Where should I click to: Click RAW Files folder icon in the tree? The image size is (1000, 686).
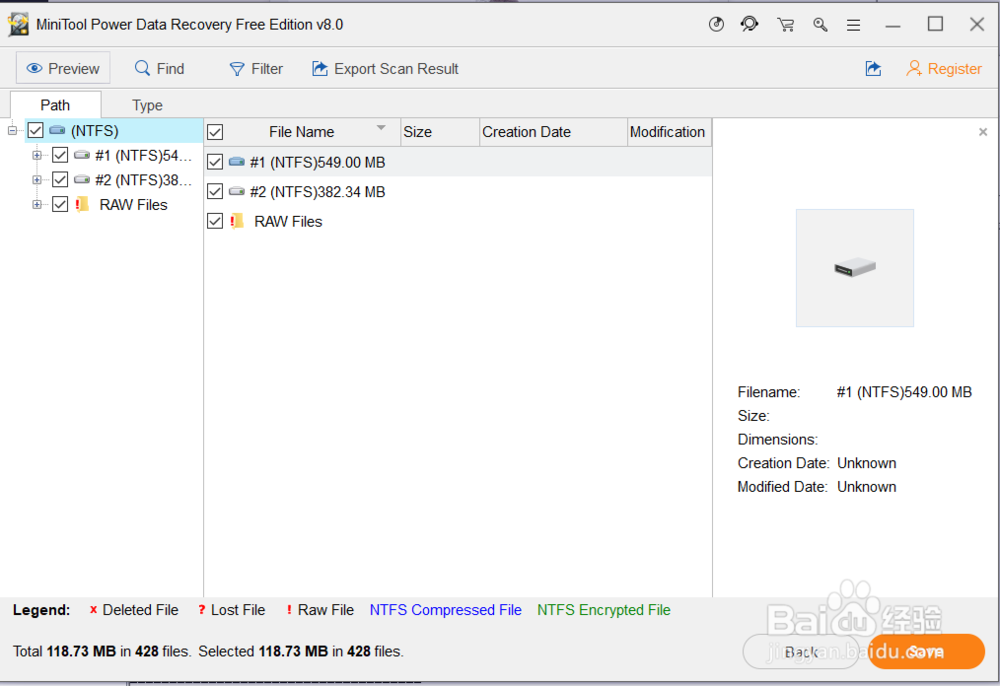coord(82,205)
